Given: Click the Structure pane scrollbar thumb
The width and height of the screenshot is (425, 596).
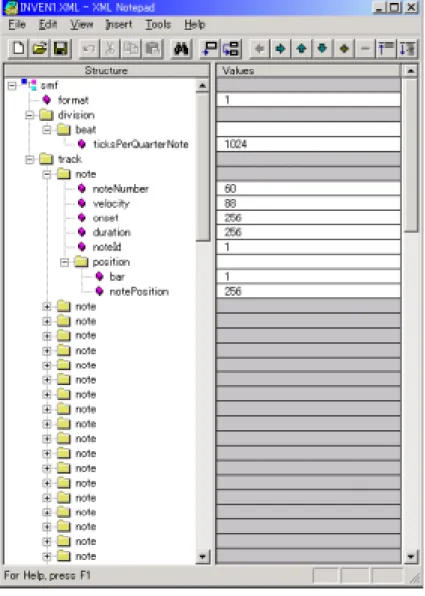Looking at the screenshot, I should 203,167.
